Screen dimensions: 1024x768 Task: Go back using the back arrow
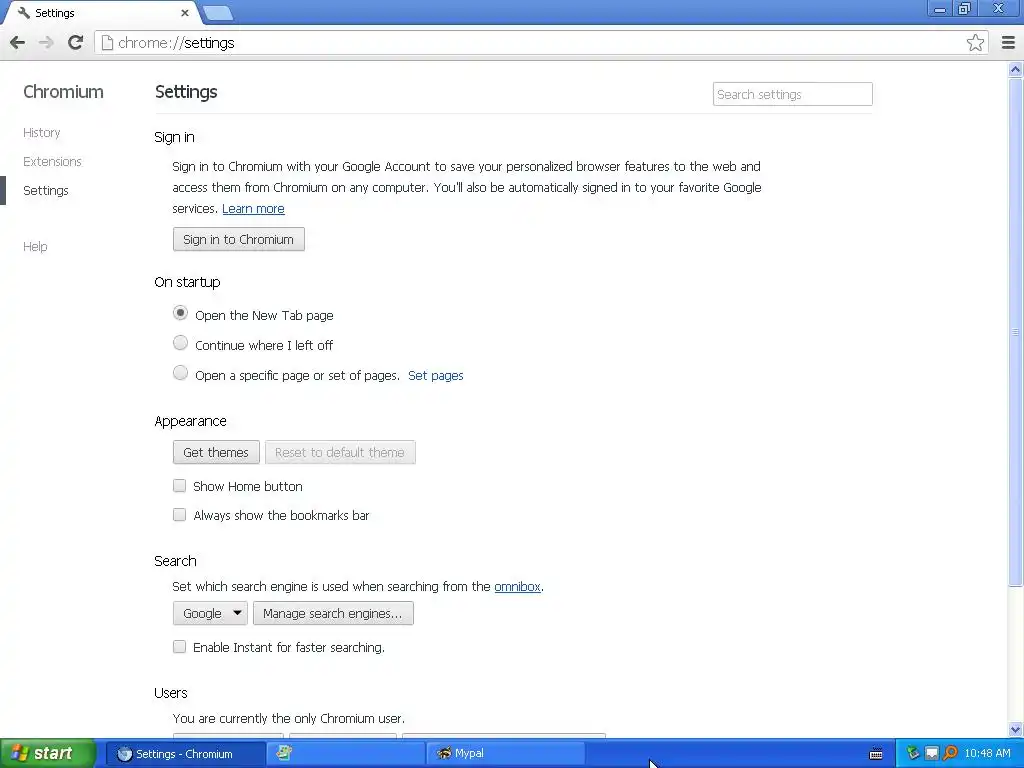(x=18, y=43)
